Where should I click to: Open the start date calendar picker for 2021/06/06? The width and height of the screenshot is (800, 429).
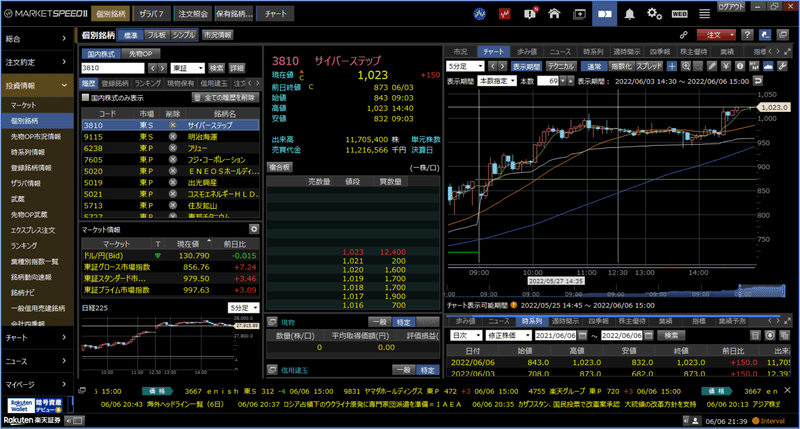(583, 335)
